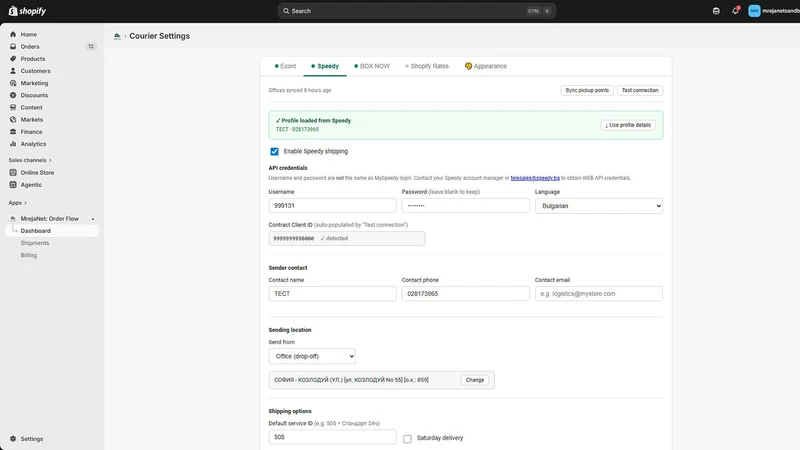Click the Contract Client ID field

pyautogui.click(x=347, y=238)
